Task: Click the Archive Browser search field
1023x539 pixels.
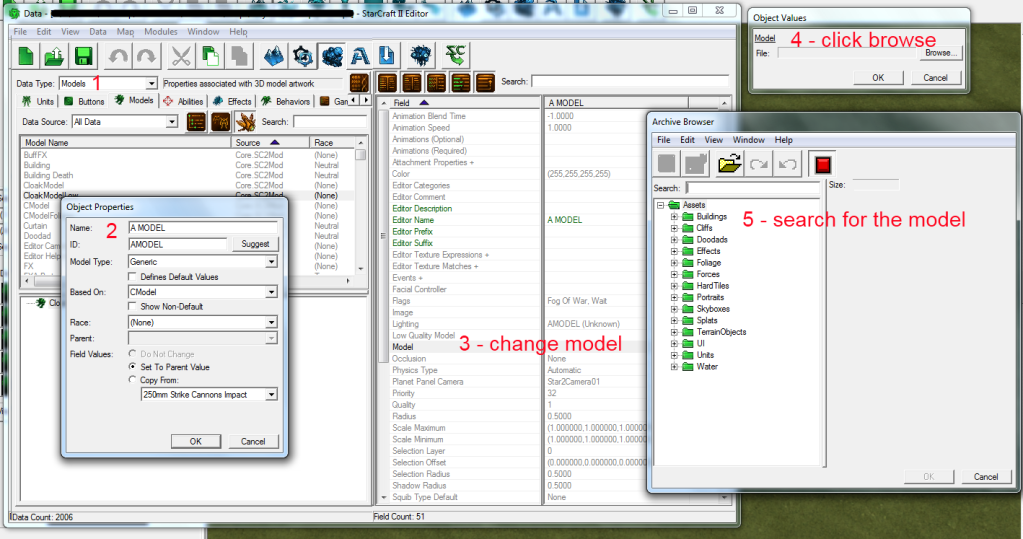Action: point(753,188)
